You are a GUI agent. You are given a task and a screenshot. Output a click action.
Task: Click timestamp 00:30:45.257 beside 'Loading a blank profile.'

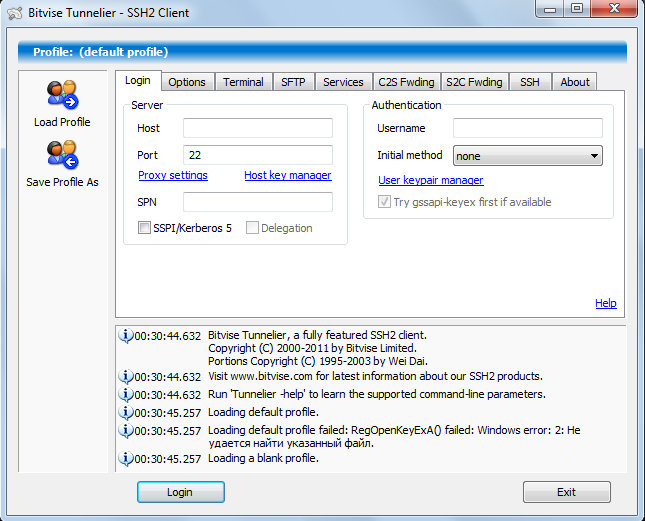(x=168, y=459)
